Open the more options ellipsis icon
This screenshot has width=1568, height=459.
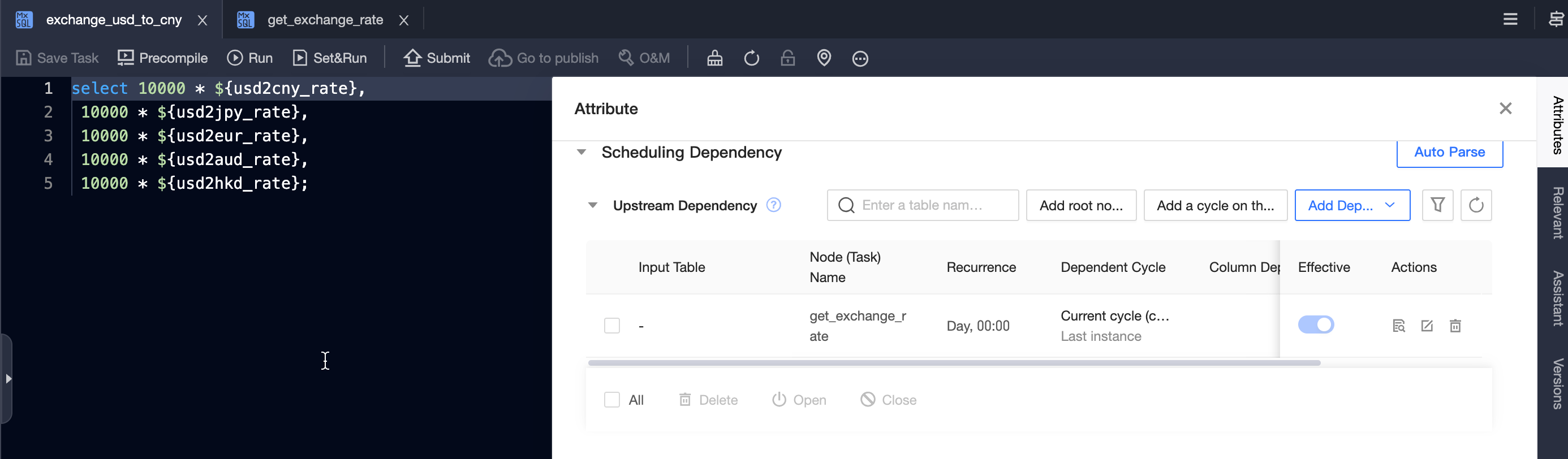pyautogui.click(x=859, y=58)
